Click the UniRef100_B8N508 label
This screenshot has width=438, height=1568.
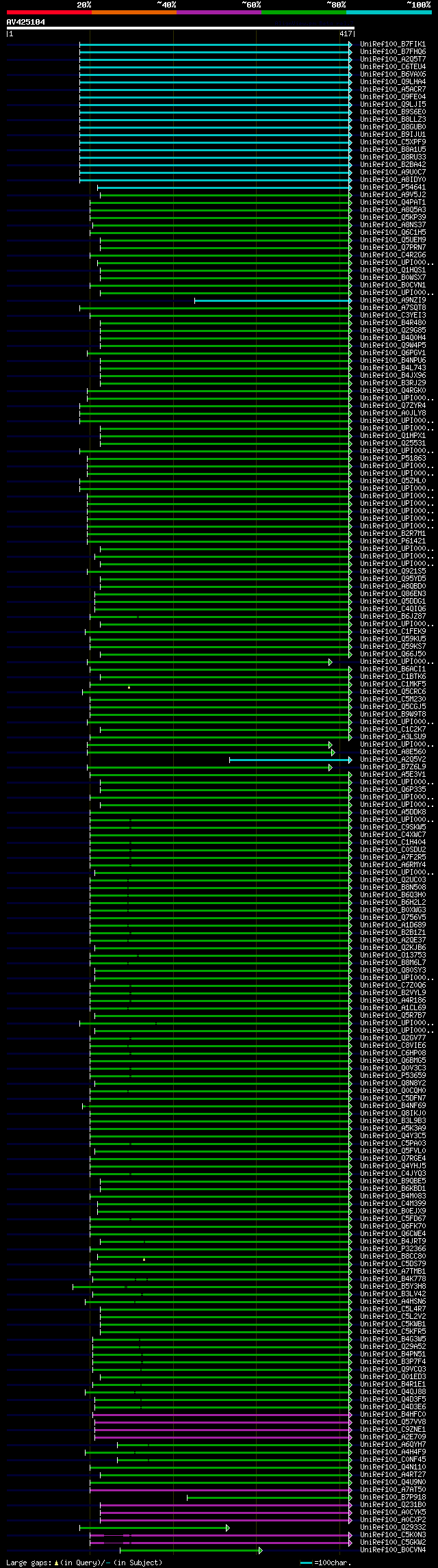(393, 888)
